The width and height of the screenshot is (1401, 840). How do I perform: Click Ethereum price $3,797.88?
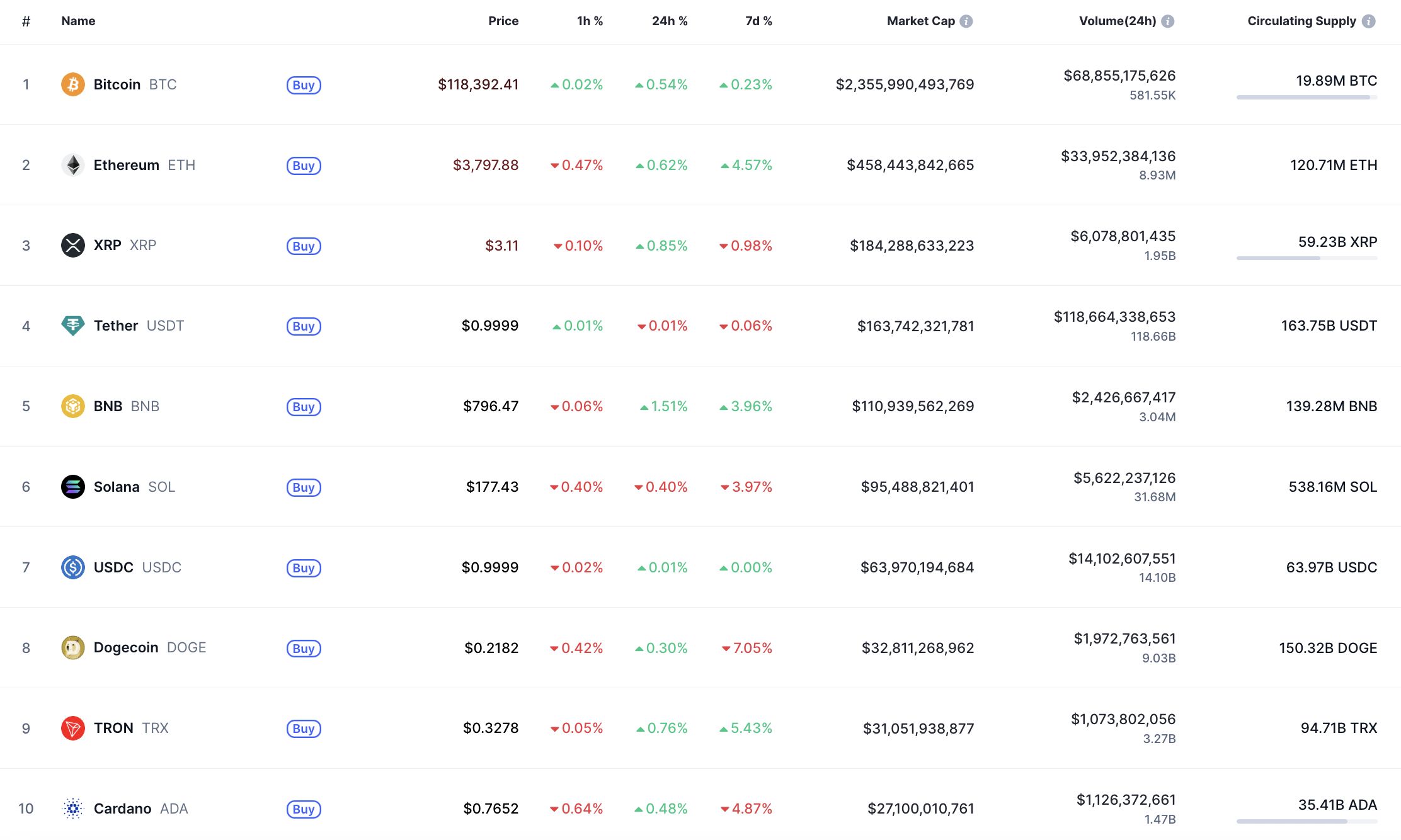coord(486,165)
